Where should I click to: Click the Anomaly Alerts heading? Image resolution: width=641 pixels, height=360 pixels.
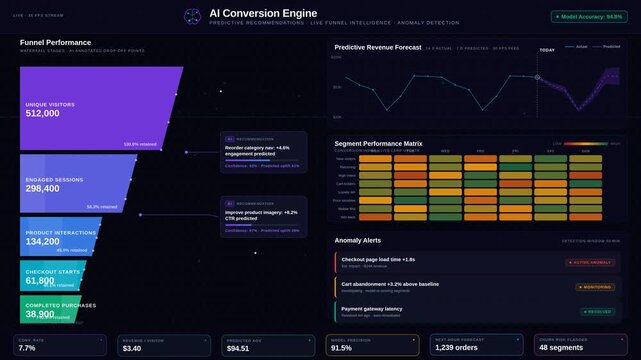(358, 241)
